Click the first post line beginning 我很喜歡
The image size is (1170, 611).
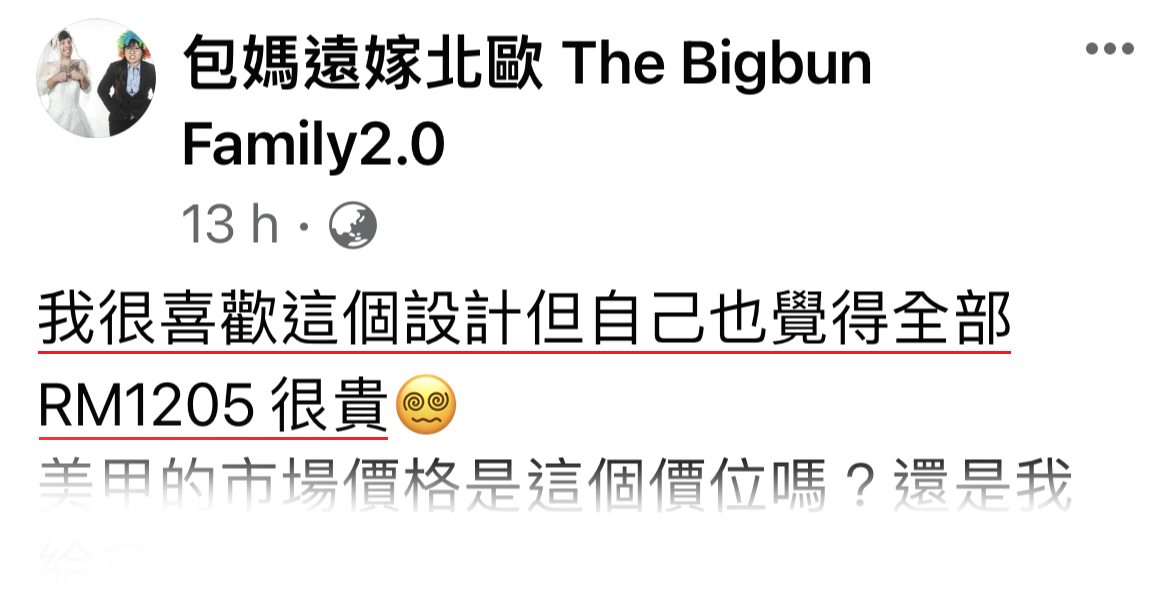525,319
